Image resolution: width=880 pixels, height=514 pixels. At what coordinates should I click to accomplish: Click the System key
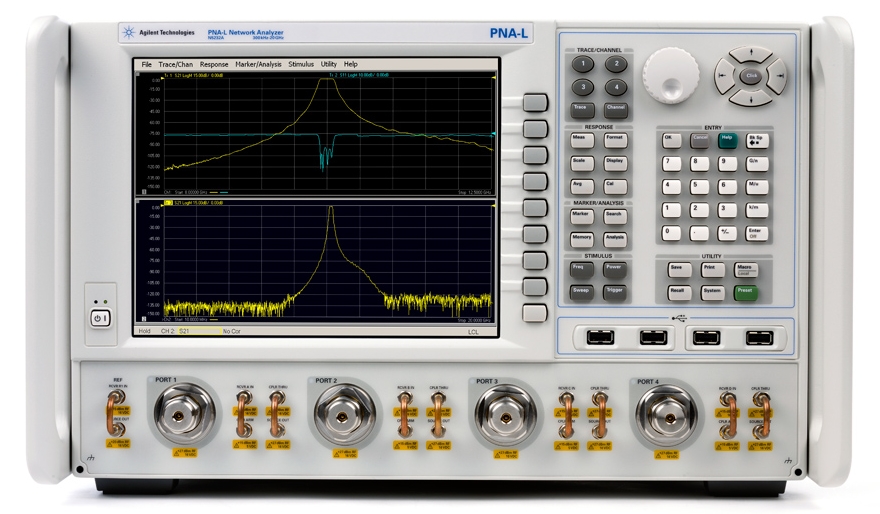click(712, 293)
